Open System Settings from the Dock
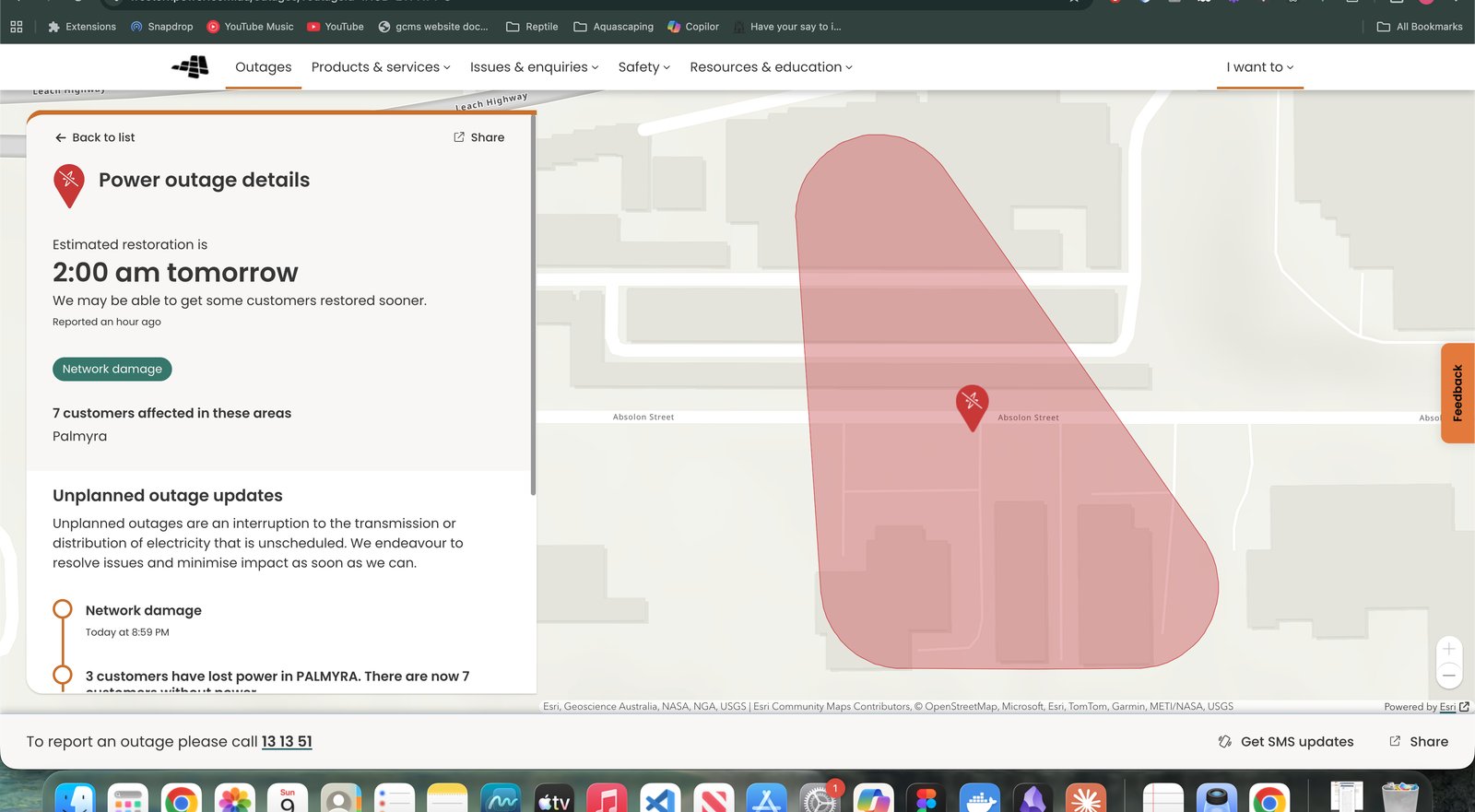 click(x=820, y=800)
